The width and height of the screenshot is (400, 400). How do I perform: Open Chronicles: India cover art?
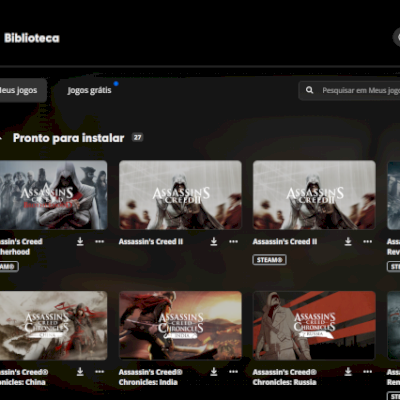tap(180, 325)
